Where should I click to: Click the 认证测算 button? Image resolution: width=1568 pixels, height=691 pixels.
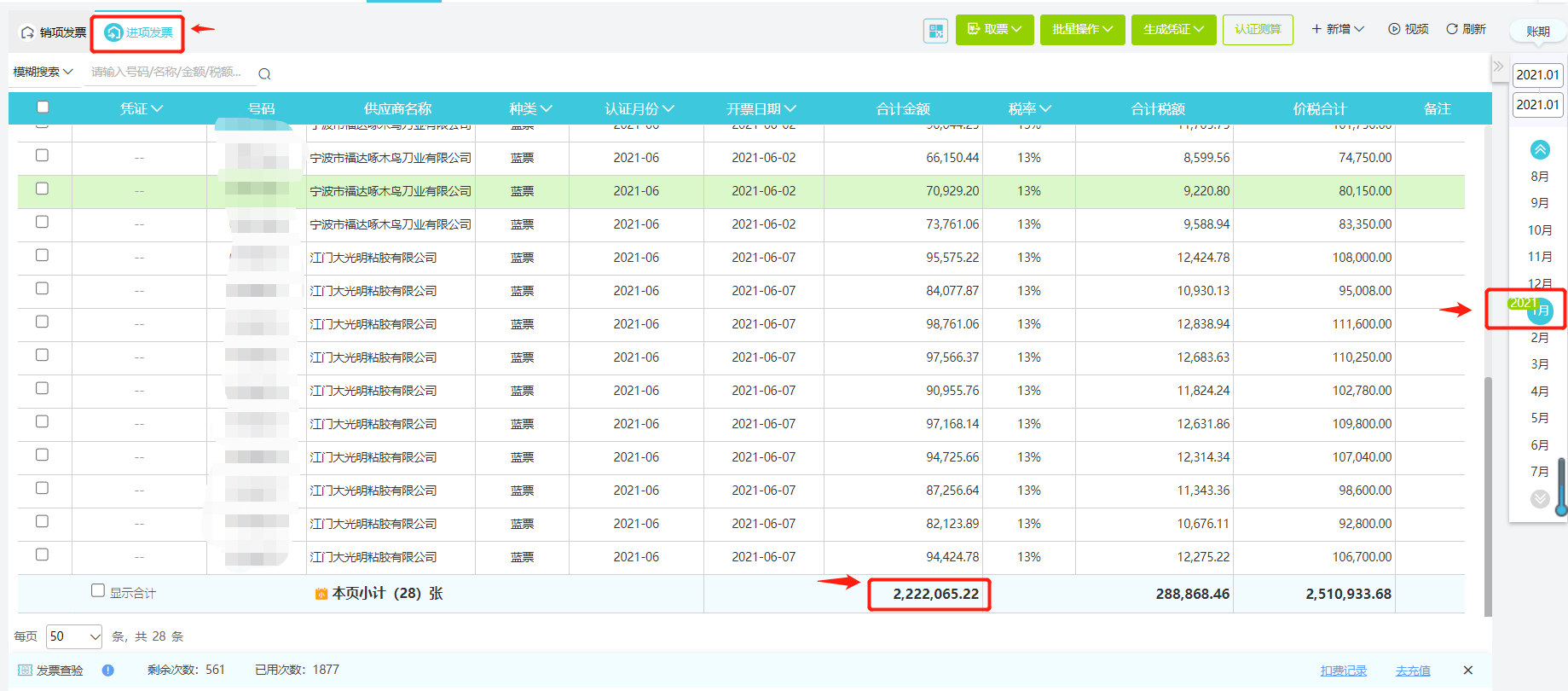point(1258,30)
